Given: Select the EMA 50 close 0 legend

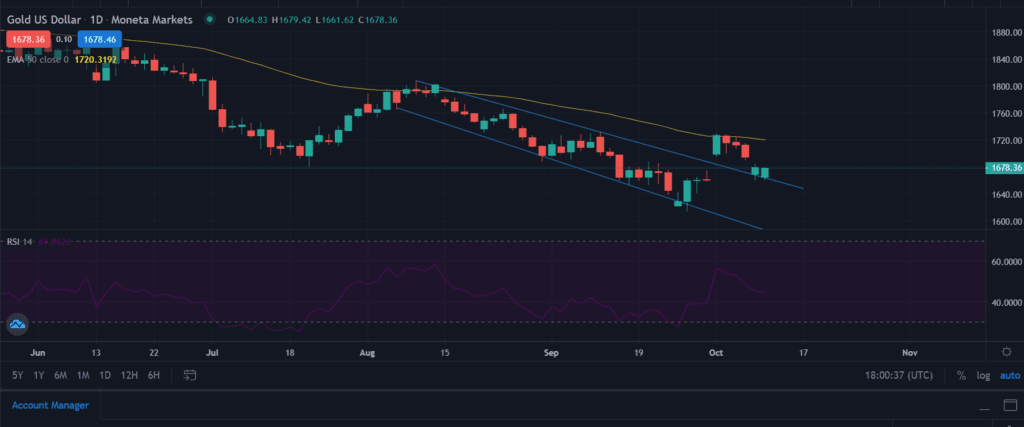Looking at the screenshot, I should [37, 59].
